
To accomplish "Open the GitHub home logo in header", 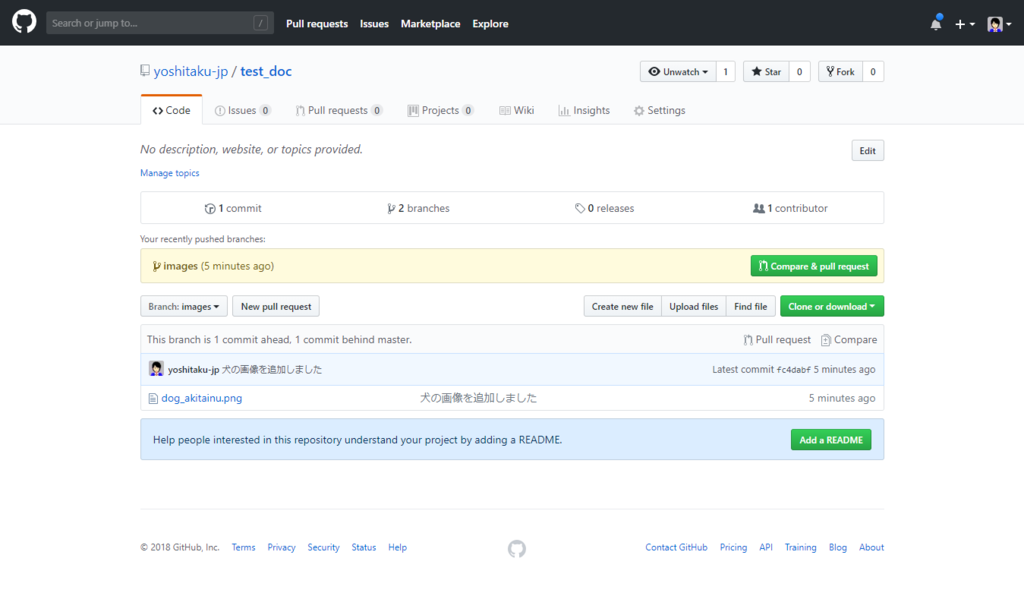I will [x=24, y=22].
